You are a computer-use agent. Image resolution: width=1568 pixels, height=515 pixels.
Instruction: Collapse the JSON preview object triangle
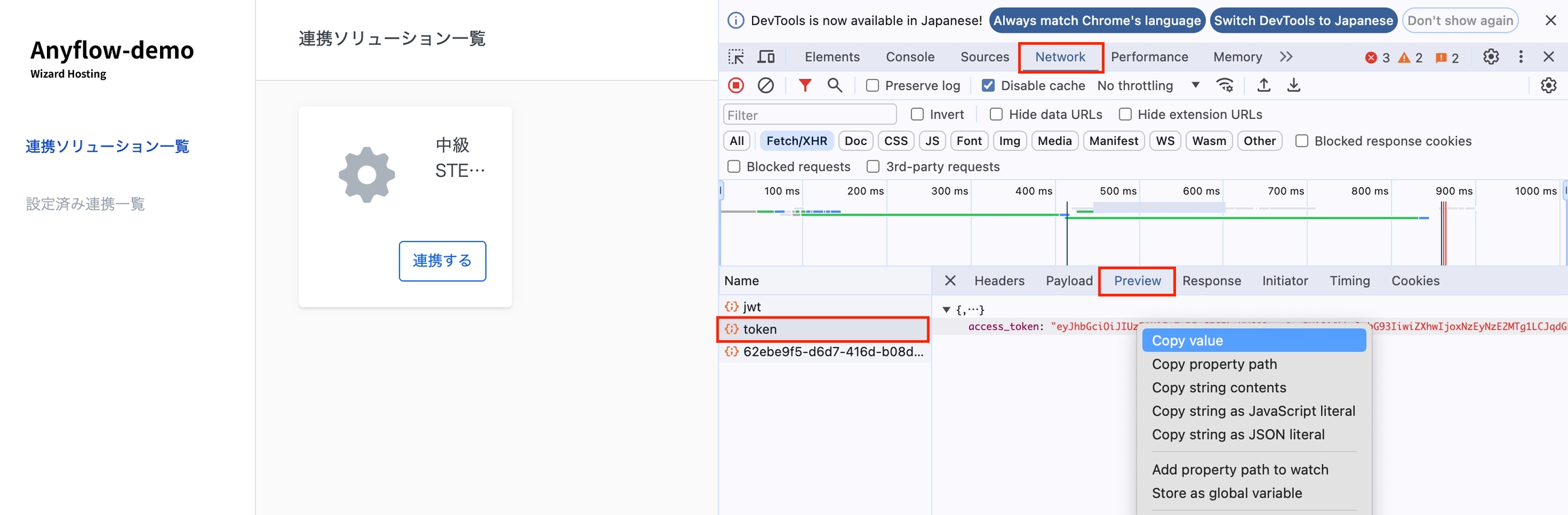point(946,310)
